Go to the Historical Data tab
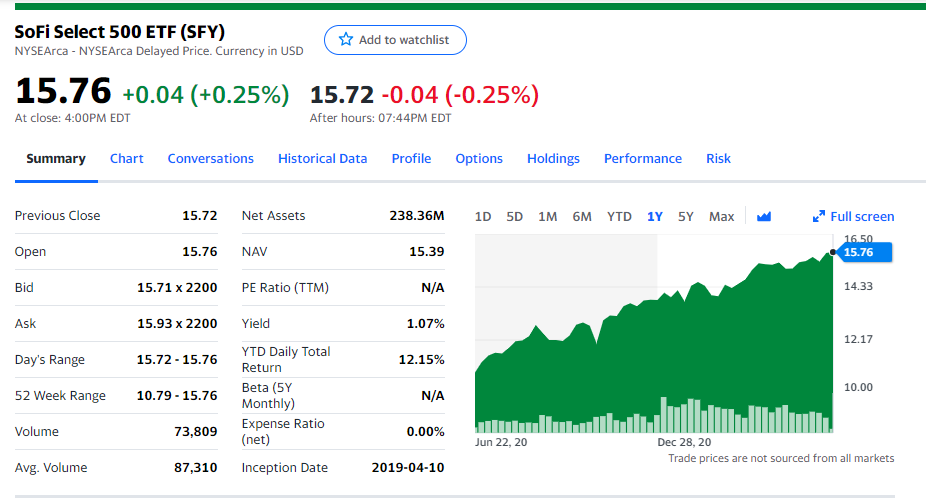Viewport: 926px width, 504px height. point(322,158)
